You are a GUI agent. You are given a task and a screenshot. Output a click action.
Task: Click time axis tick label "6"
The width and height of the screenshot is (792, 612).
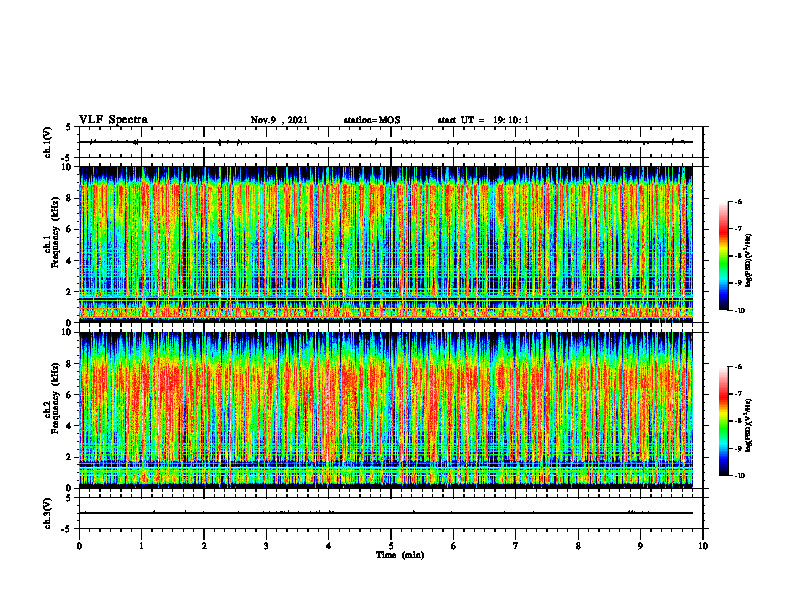tap(454, 546)
